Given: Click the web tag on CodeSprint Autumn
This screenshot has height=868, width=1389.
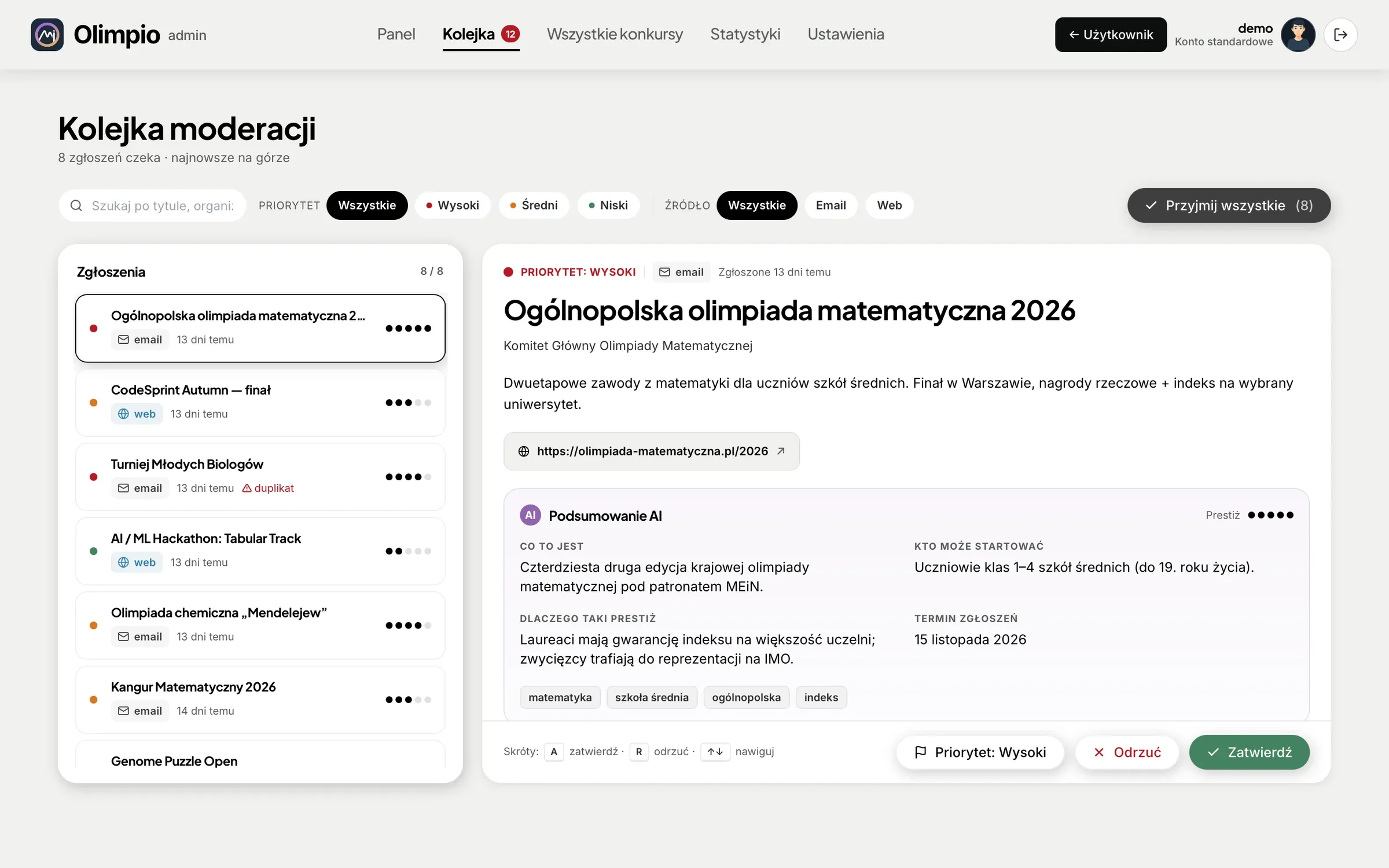Looking at the screenshot, I should click(137, 414).
